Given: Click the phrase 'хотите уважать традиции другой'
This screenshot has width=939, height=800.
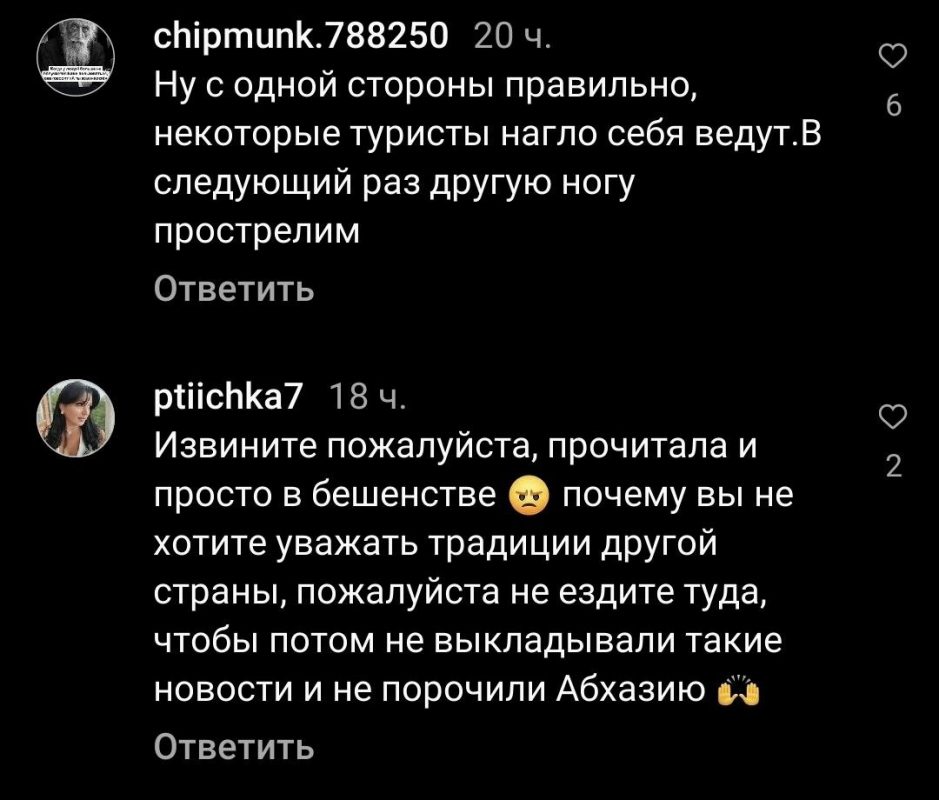Looking at the screenshot, I should 435,546.
